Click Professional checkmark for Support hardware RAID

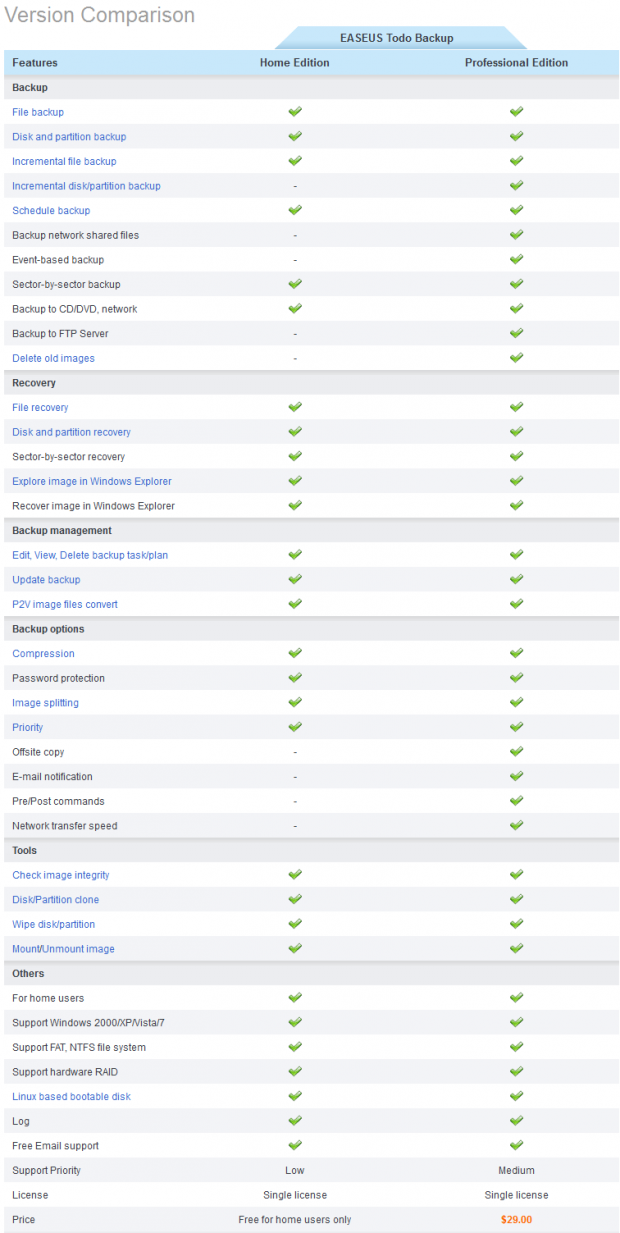pyautogui.click(x=516, y=1071)
